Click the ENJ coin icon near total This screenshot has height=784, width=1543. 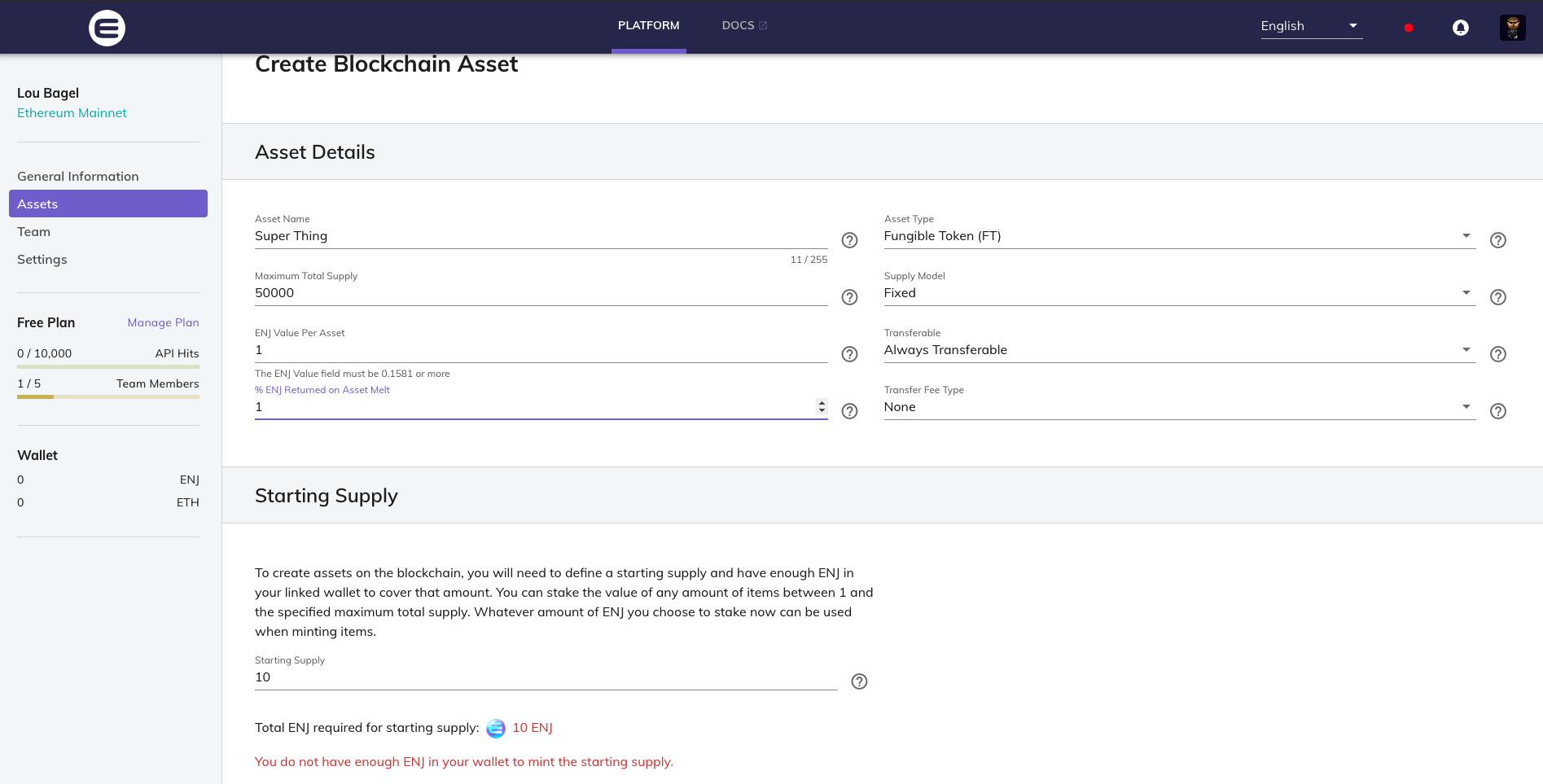[496, 729]
